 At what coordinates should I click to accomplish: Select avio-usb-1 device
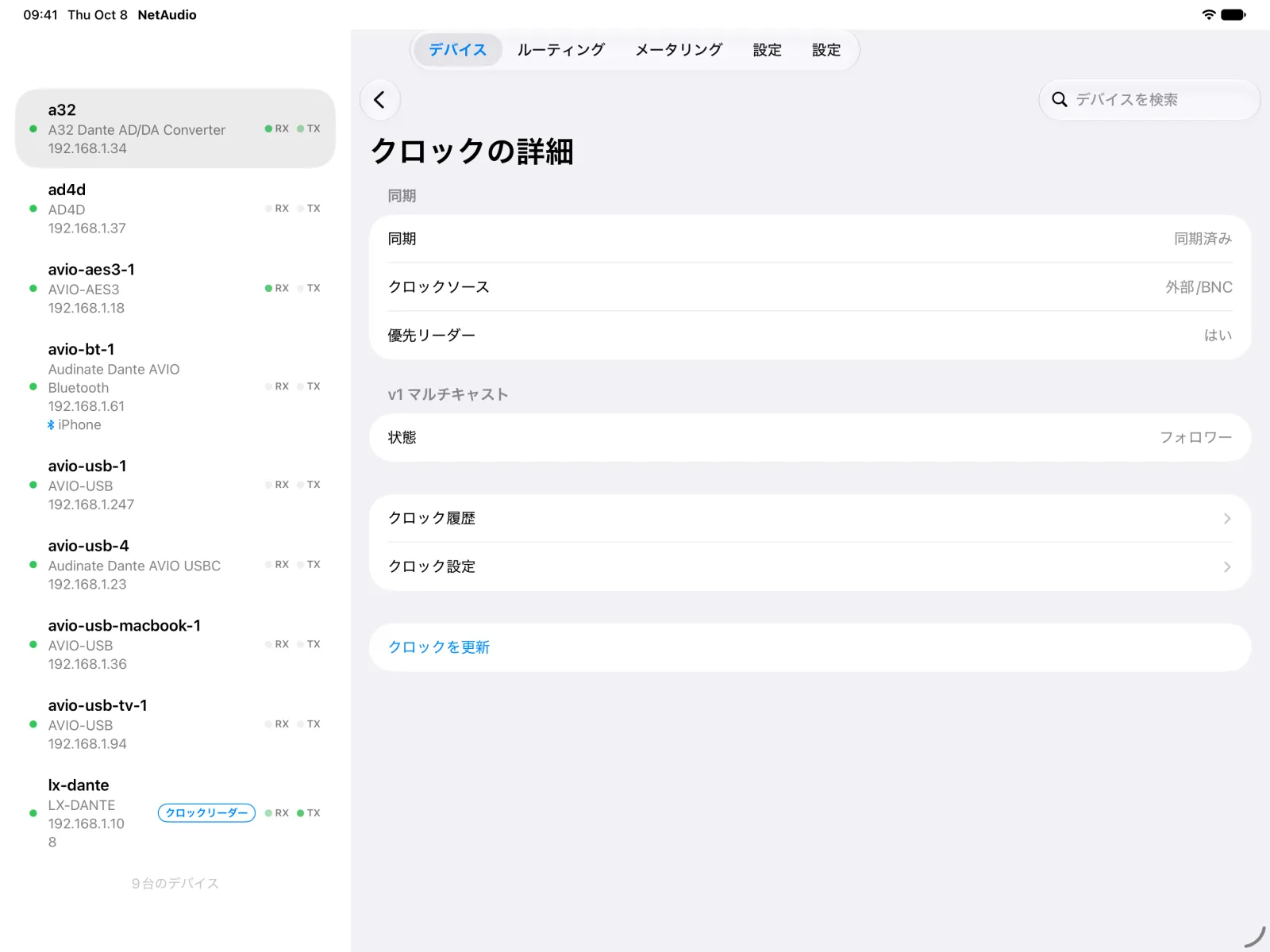point(175,485)
